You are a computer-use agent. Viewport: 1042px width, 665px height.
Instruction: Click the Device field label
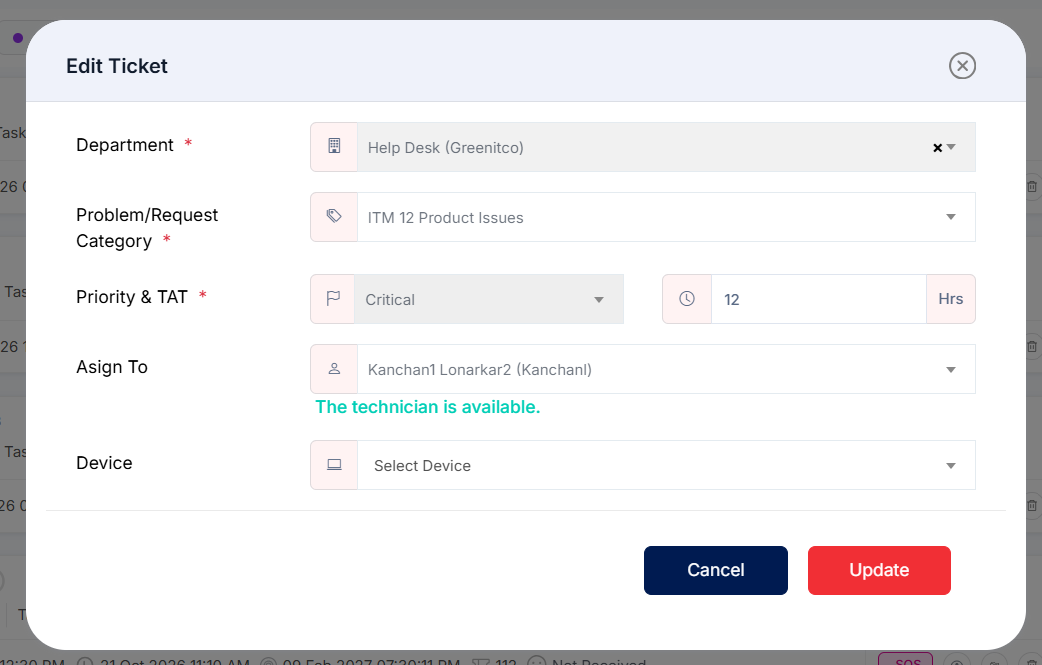coord(104,463)
